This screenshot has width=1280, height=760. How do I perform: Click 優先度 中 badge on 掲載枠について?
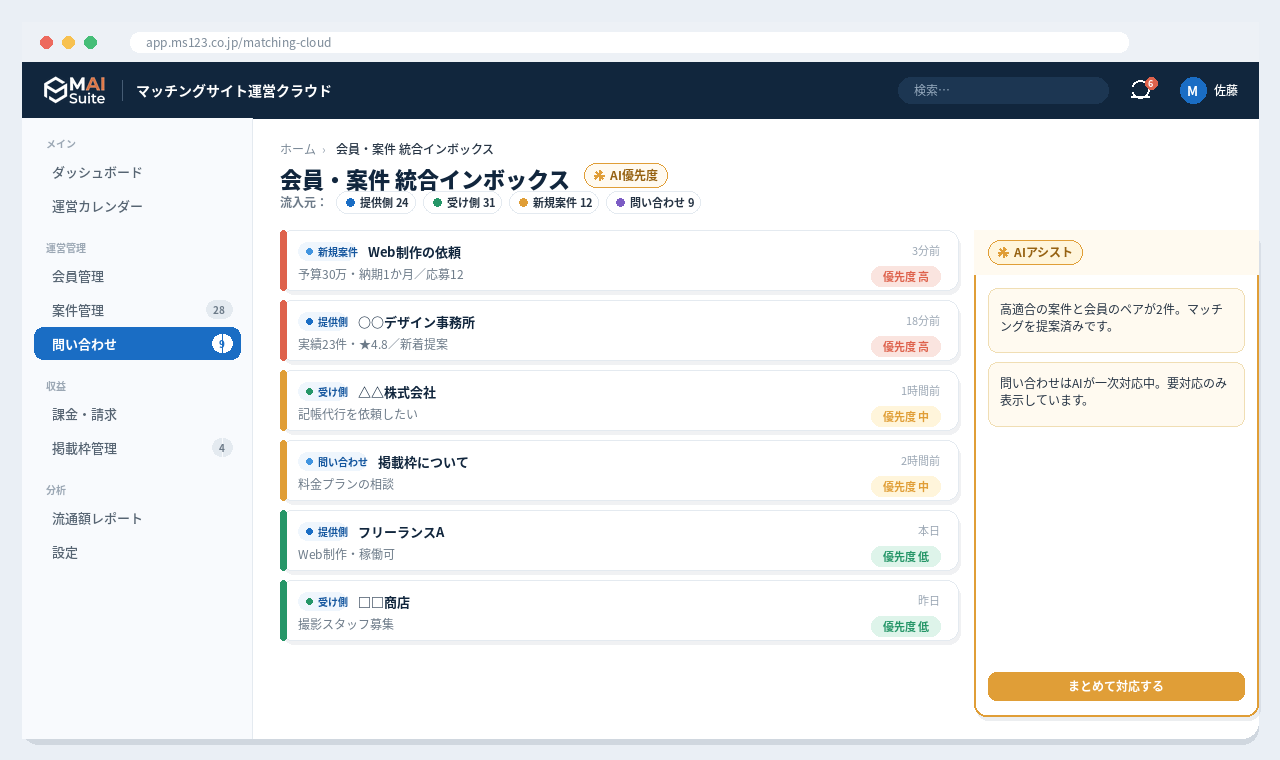point(906,486)
